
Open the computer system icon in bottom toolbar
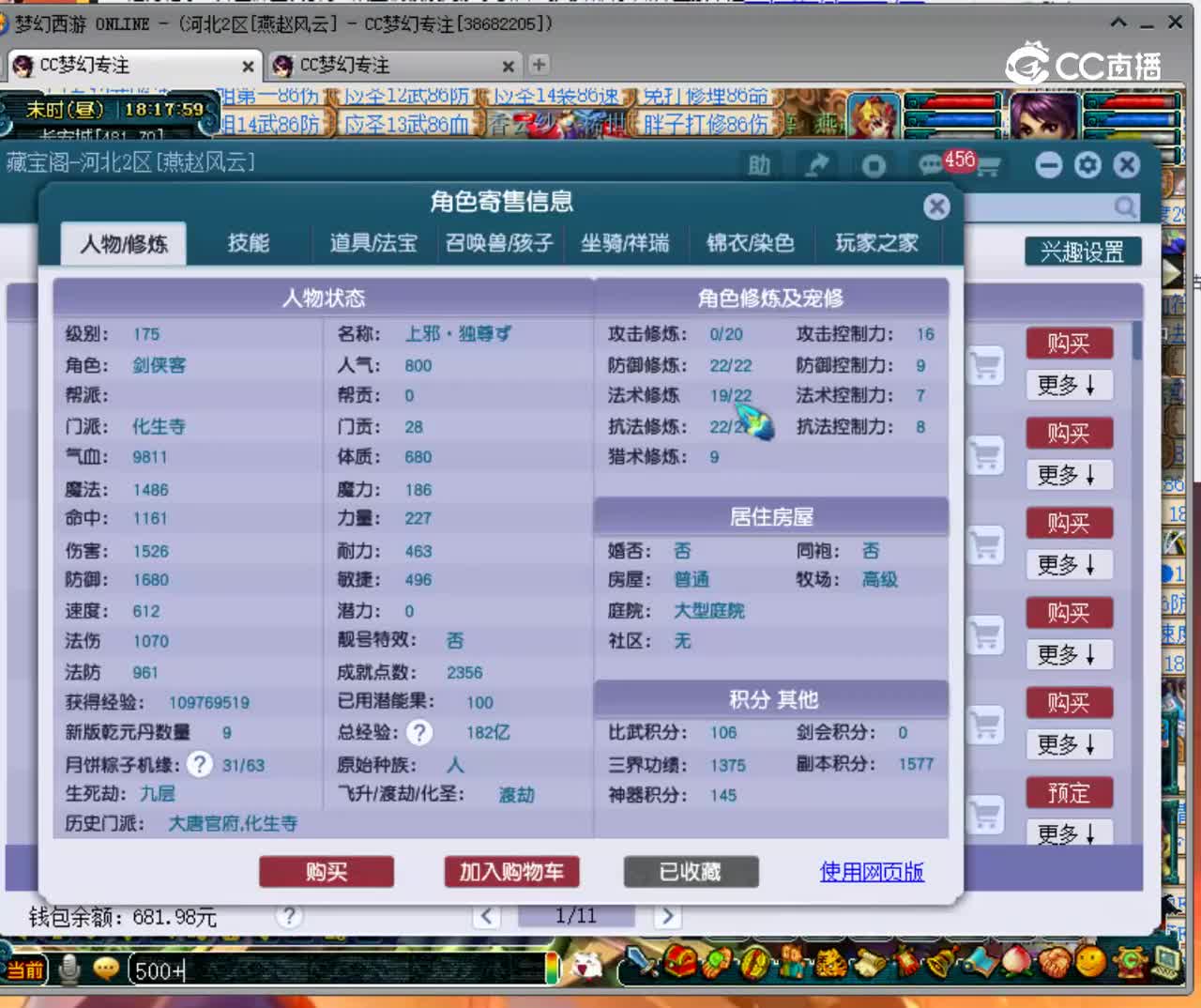1166,961
